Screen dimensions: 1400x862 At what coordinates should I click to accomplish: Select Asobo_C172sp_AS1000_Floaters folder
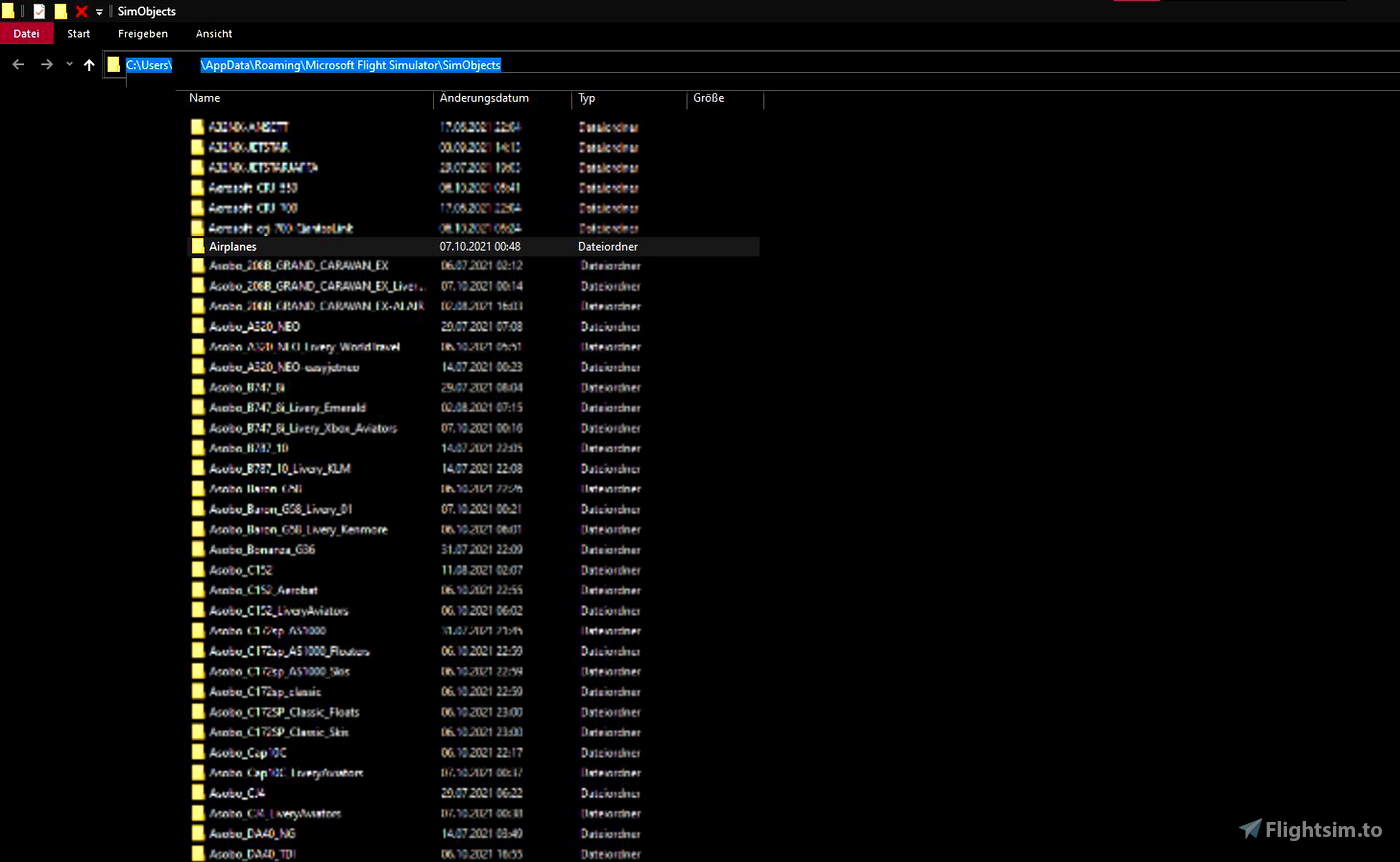tap(289, 651)
